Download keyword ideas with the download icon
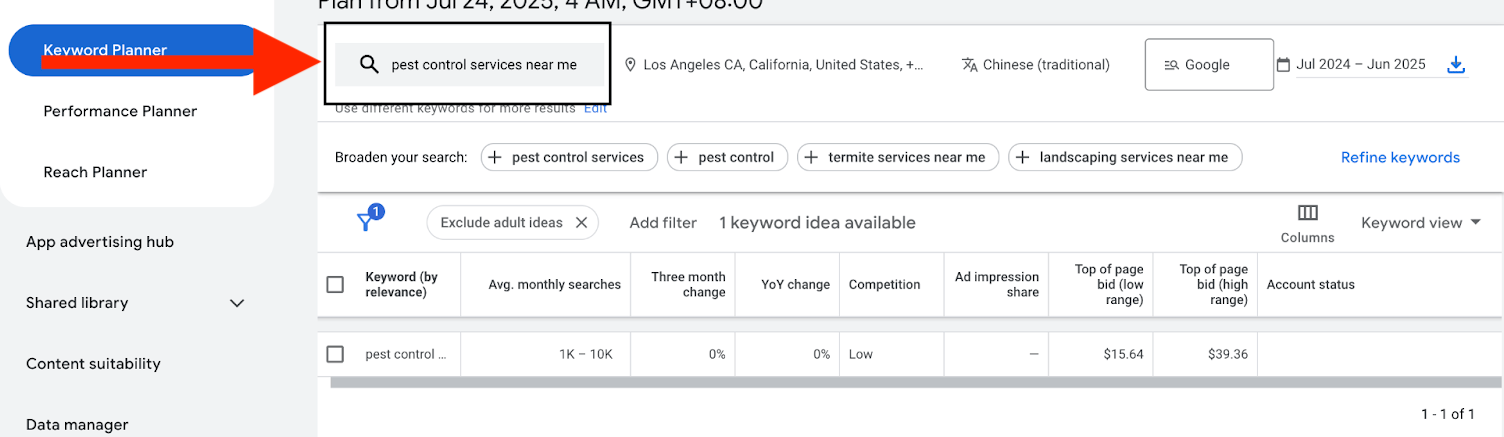The image size is (1504, 437). (1456, 65)
